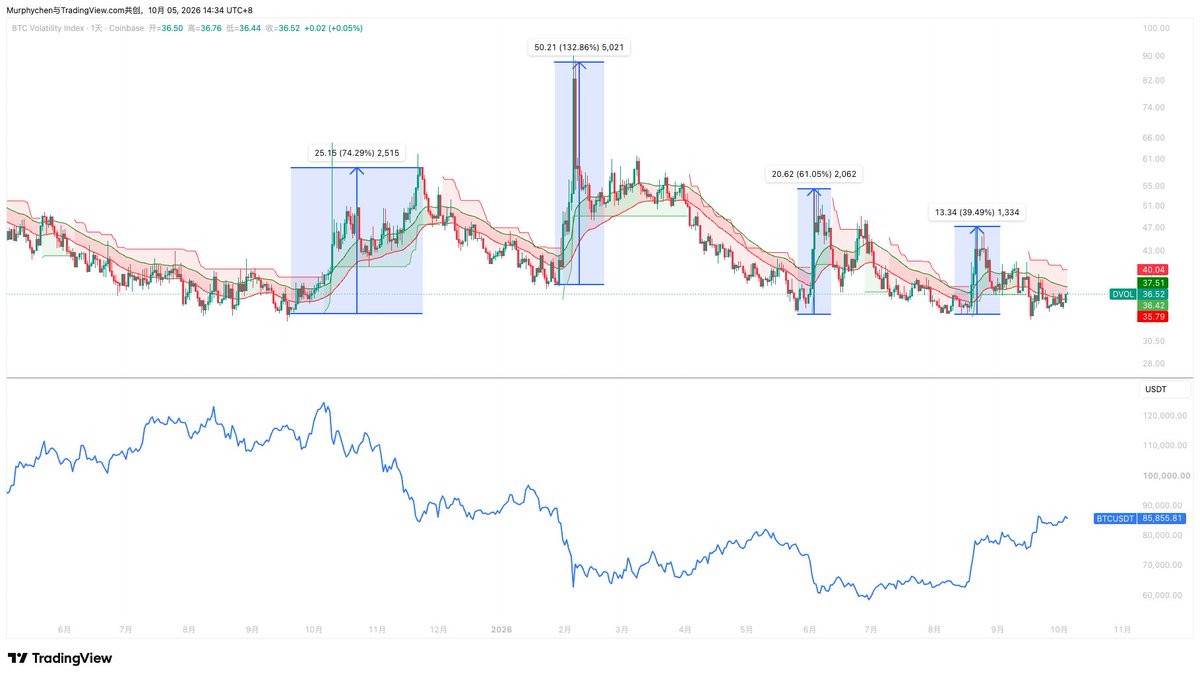The image size is (1200, 678).
Task: Click the 36.52 DVOL last price label
Action: (x=1153, y=294)
